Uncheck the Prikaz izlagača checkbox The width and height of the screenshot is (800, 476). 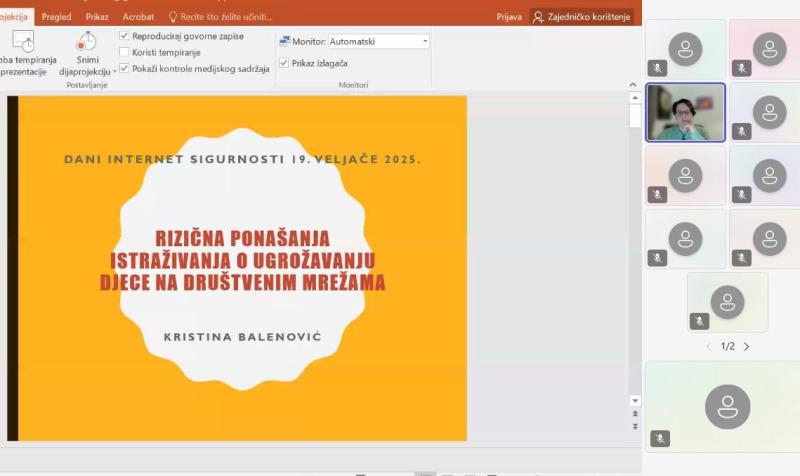(284, 63)
